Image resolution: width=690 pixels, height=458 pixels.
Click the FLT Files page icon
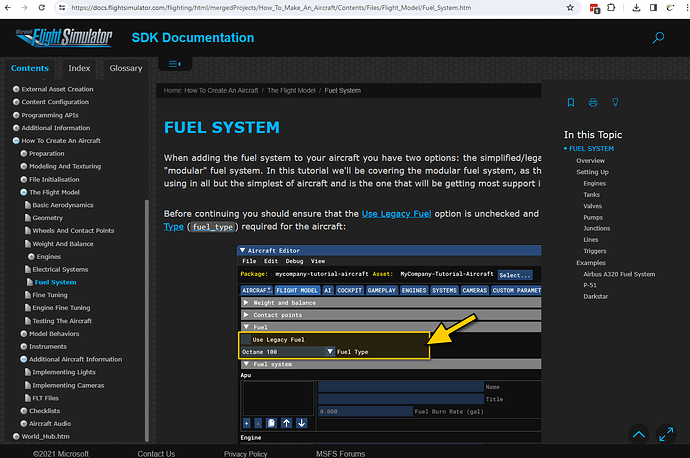tap(28, 398)
